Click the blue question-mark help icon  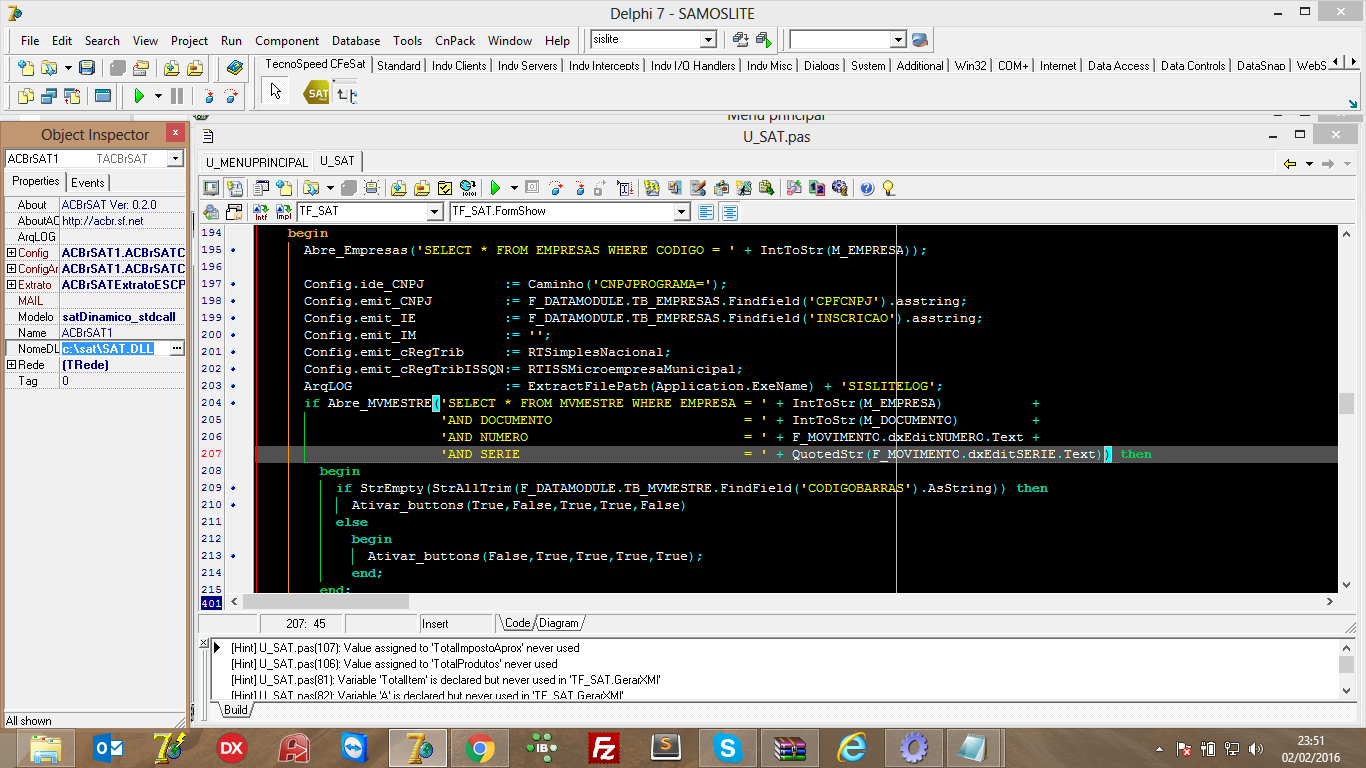pos(866,187)
